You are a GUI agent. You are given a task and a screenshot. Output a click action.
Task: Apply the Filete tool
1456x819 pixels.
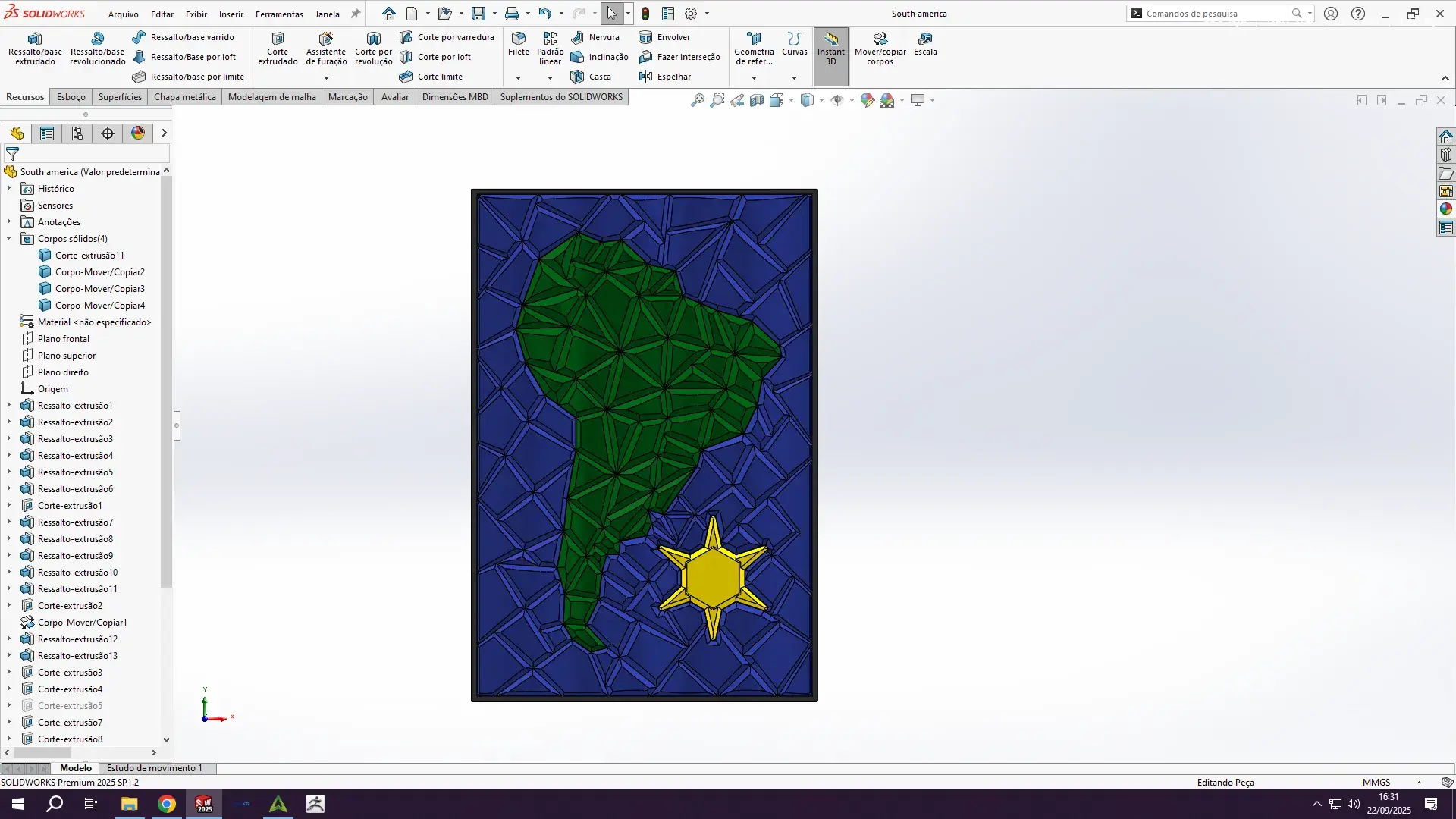pyautogui.click(x=519, y=44)
